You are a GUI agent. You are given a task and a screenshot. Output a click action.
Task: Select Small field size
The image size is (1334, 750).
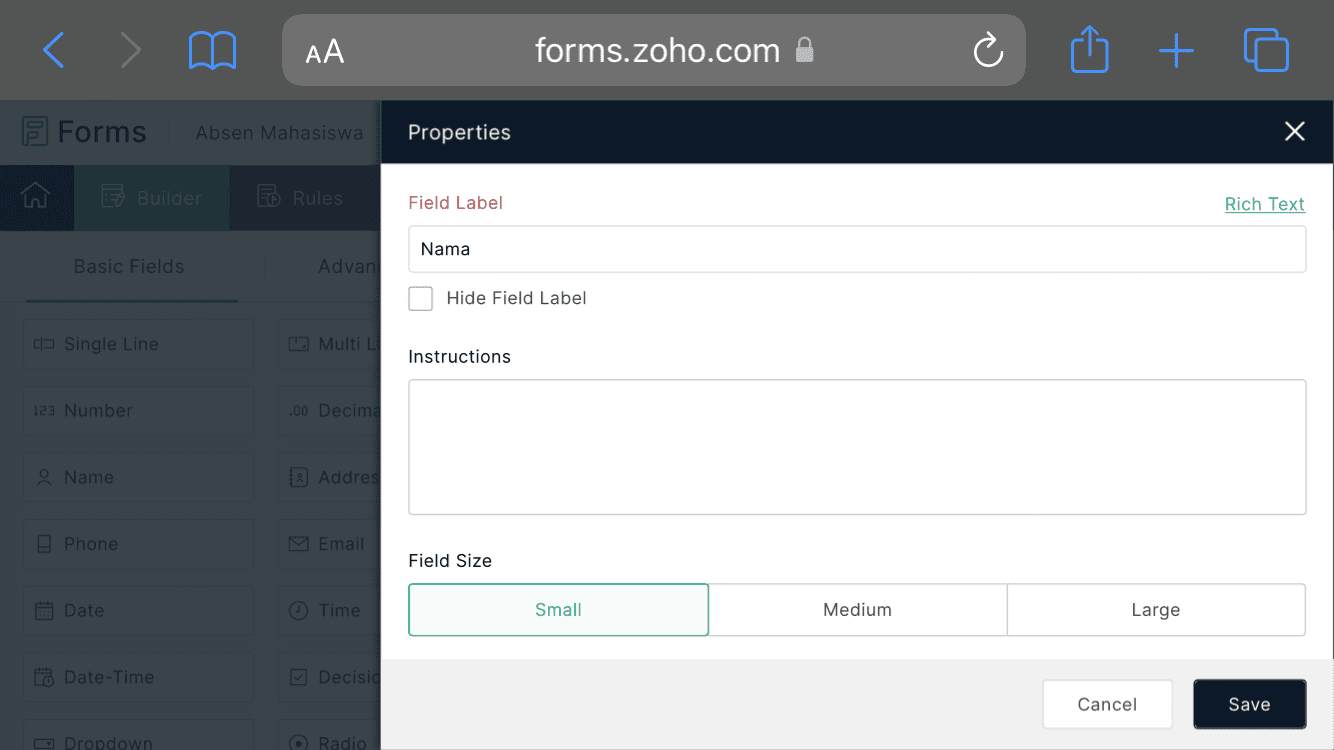pyautogui.click(x=558, y=610)
